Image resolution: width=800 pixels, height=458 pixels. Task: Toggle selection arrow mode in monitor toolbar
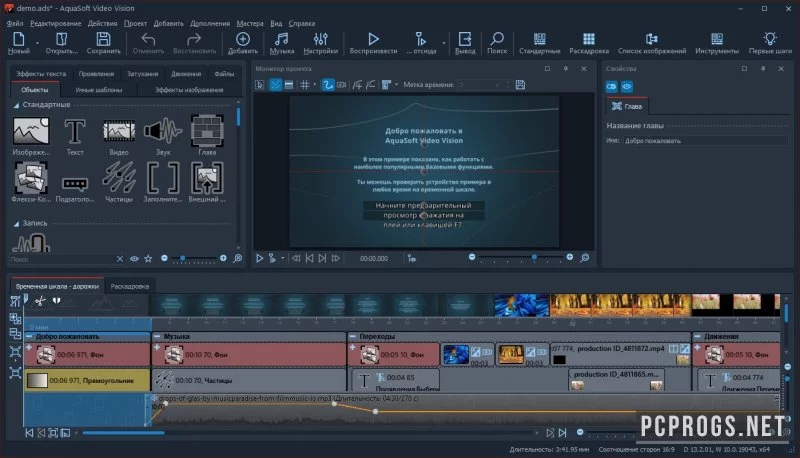click(260, 85)
